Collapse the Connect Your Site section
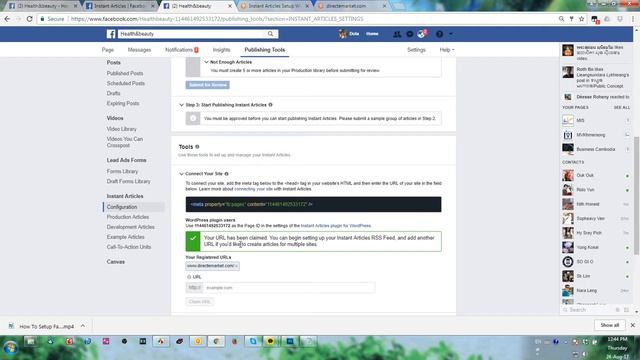The height and width of the screenshot is (360, 640). [x=181, y=174]
